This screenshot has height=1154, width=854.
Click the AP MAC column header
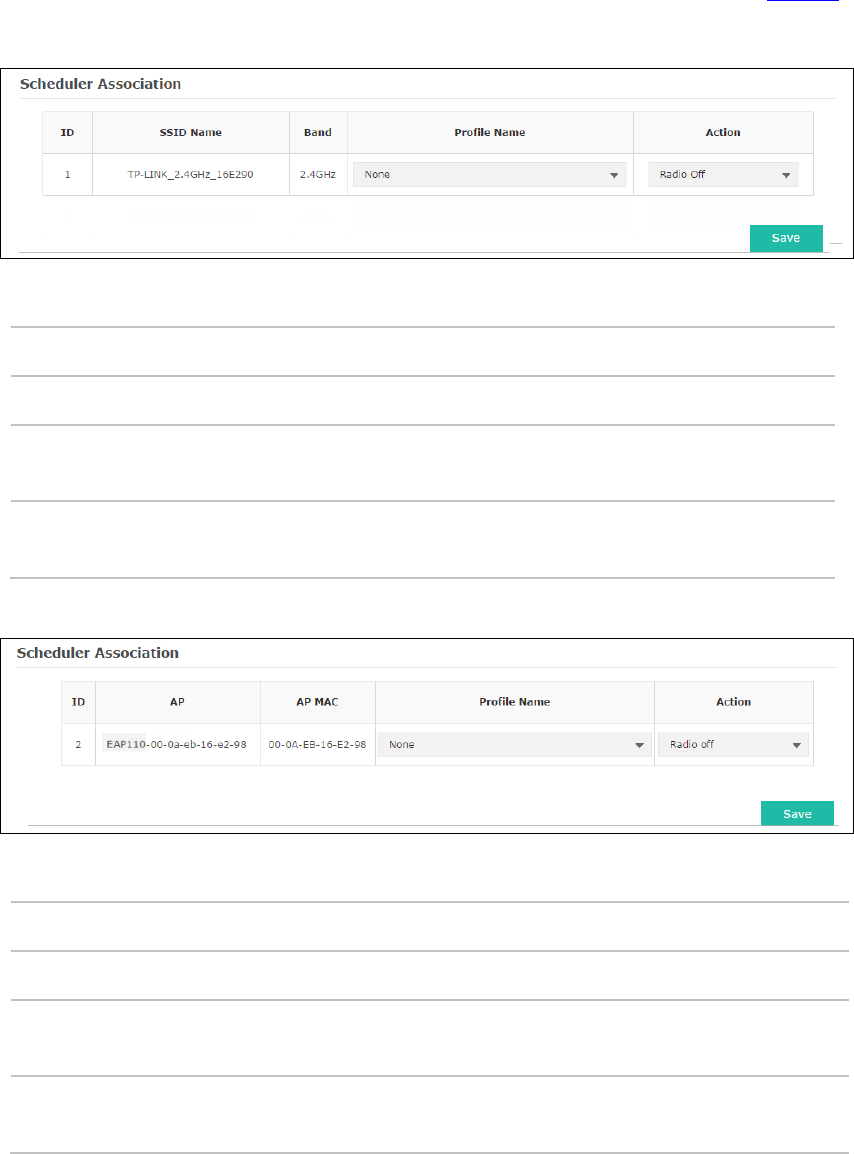[317, 702]
